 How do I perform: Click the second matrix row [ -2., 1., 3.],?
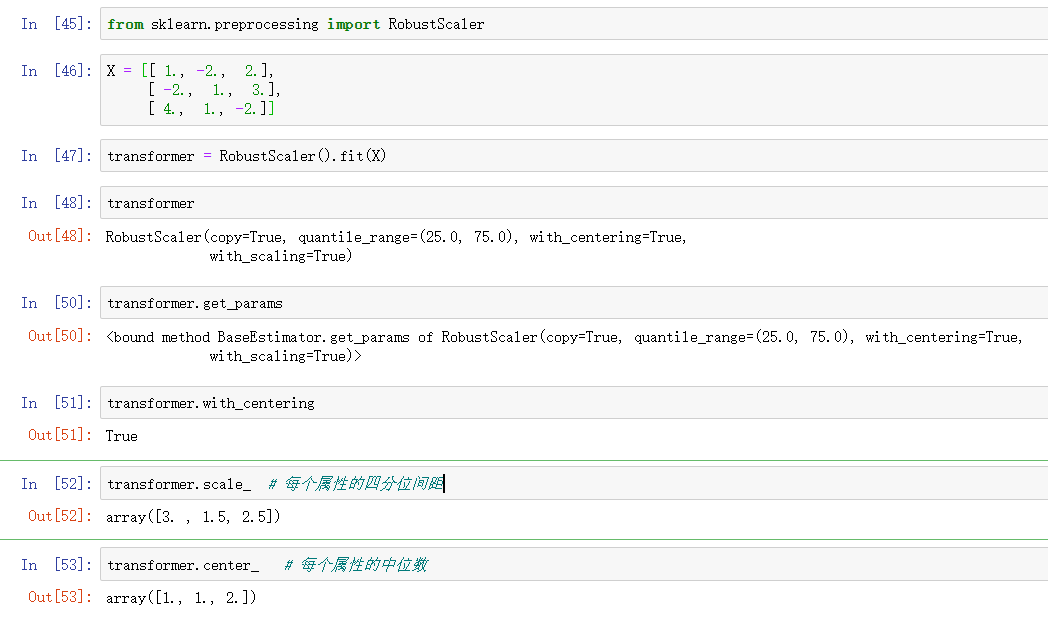click(214, 90)
